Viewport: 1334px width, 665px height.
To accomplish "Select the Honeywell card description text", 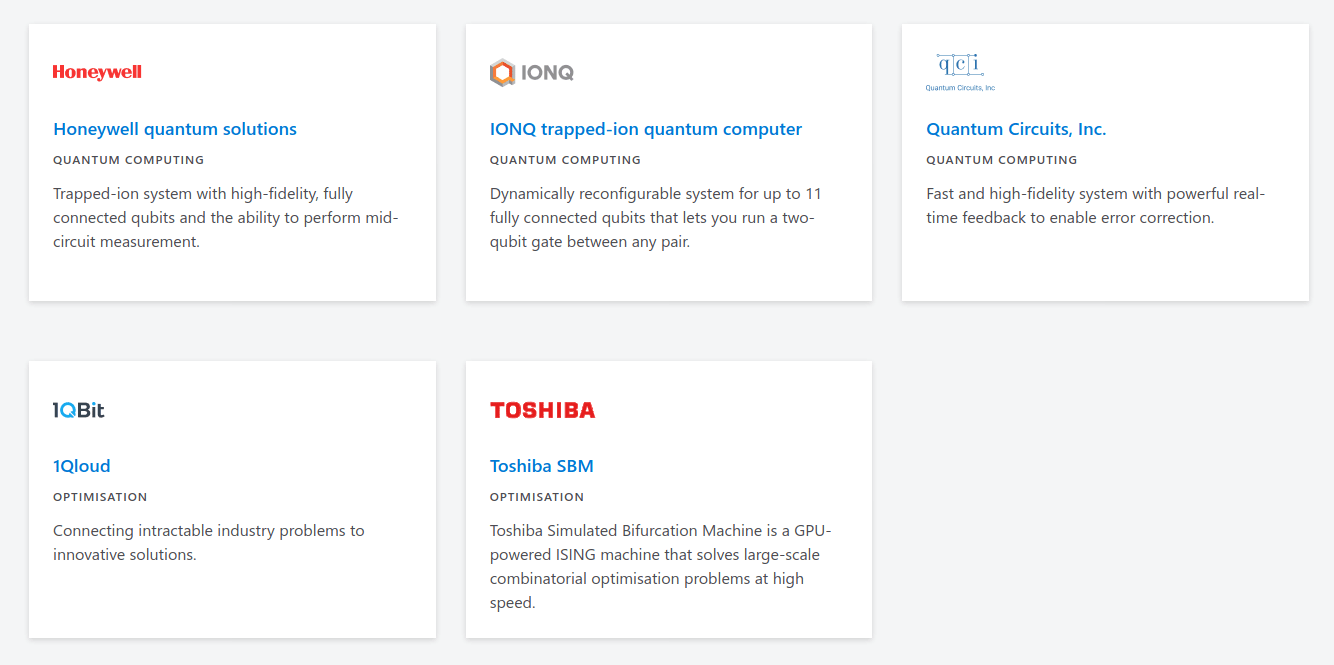I will click(x=226, y=218).
